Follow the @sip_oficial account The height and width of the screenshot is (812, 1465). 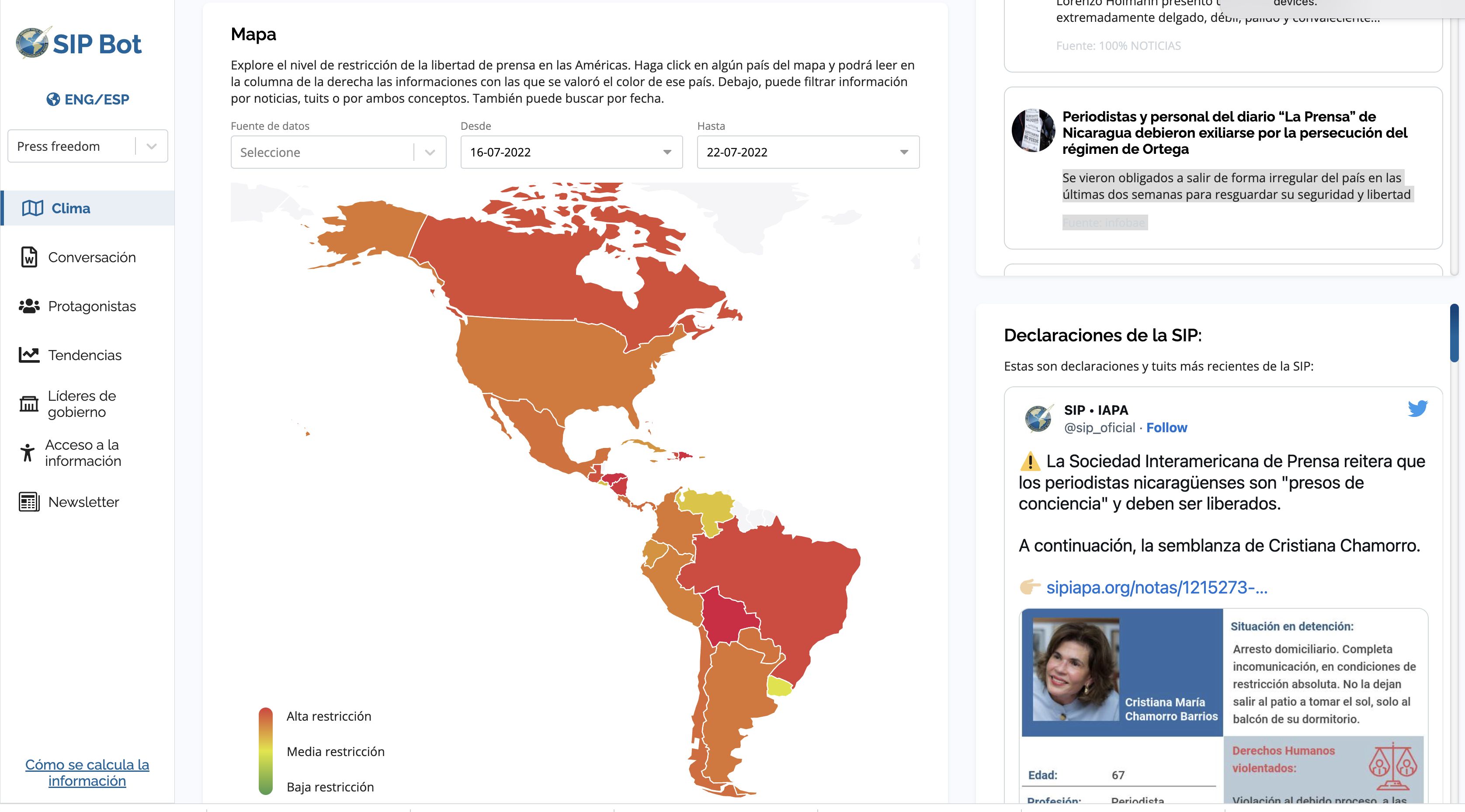(x=1166, y=427)
